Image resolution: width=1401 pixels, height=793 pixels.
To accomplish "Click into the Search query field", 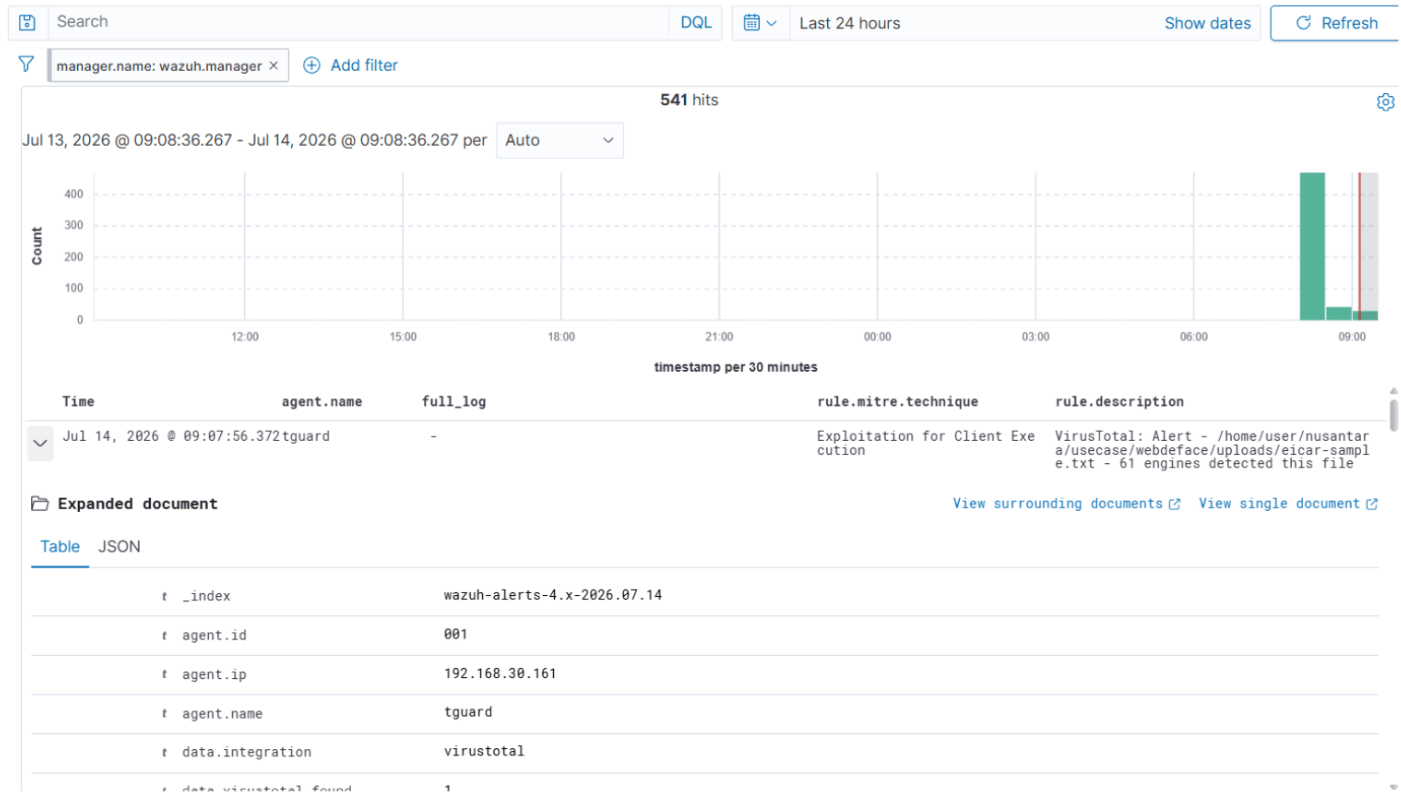I will point(360,22).
